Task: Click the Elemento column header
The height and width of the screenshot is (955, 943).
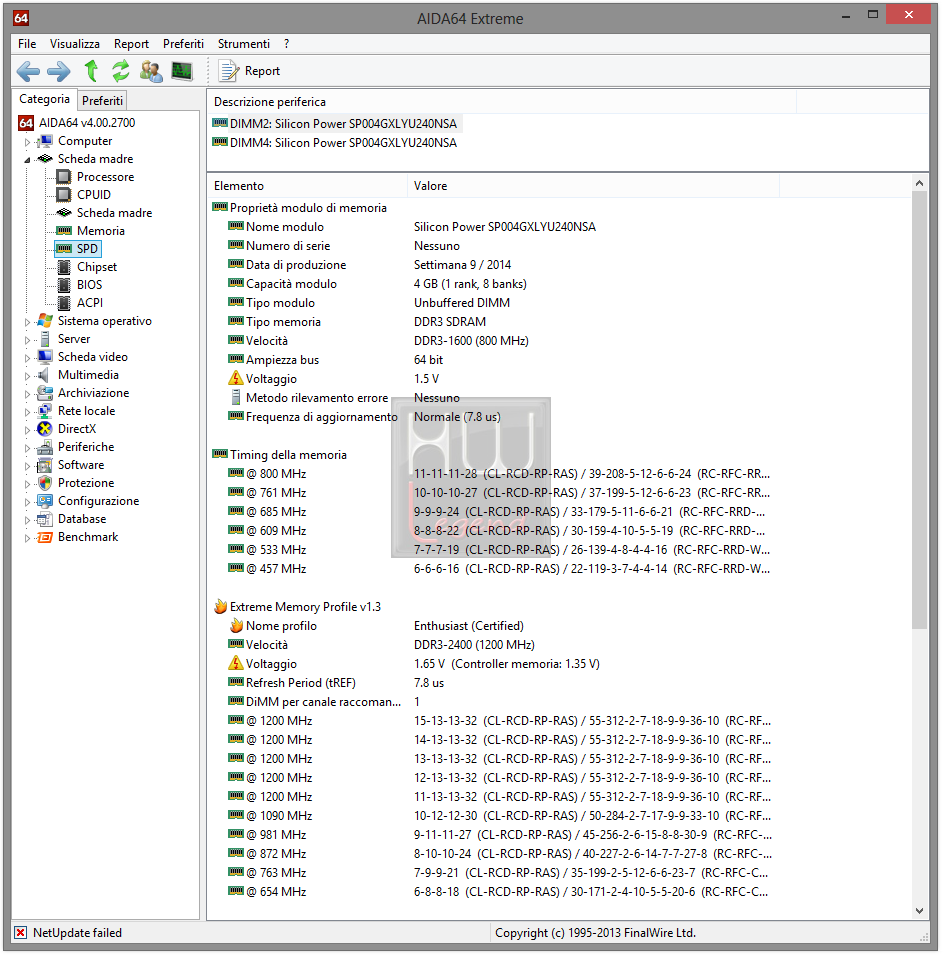Action: coord(308,186)
